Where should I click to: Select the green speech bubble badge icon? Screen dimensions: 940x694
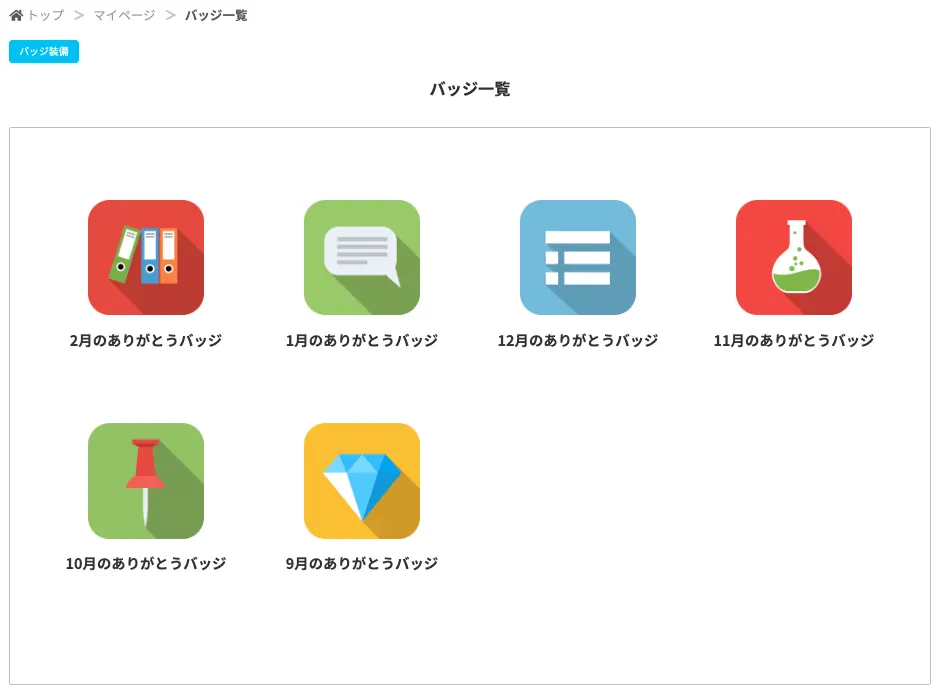click(x=362, y=257)
